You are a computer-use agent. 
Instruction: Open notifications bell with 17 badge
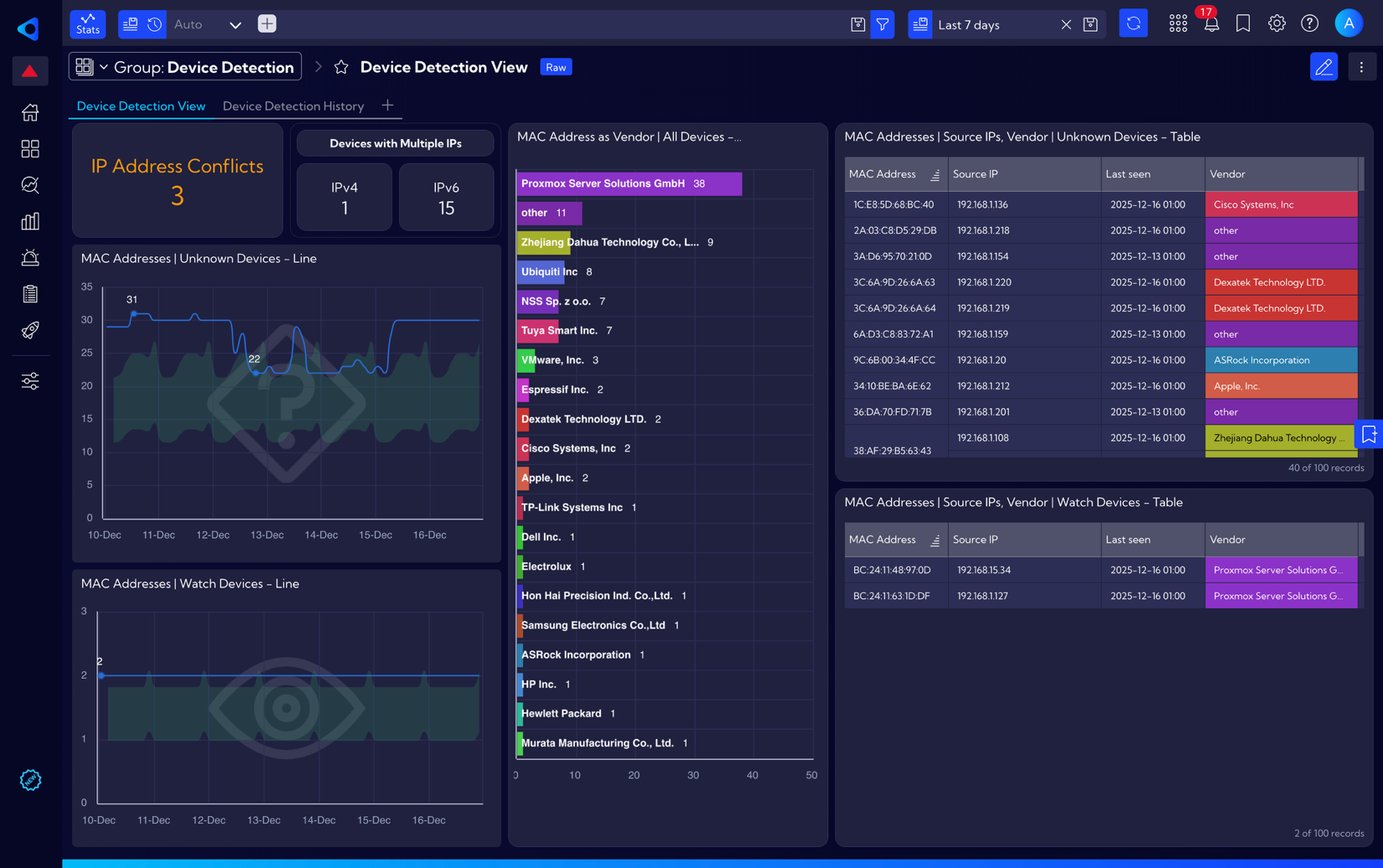point(1211,24)
